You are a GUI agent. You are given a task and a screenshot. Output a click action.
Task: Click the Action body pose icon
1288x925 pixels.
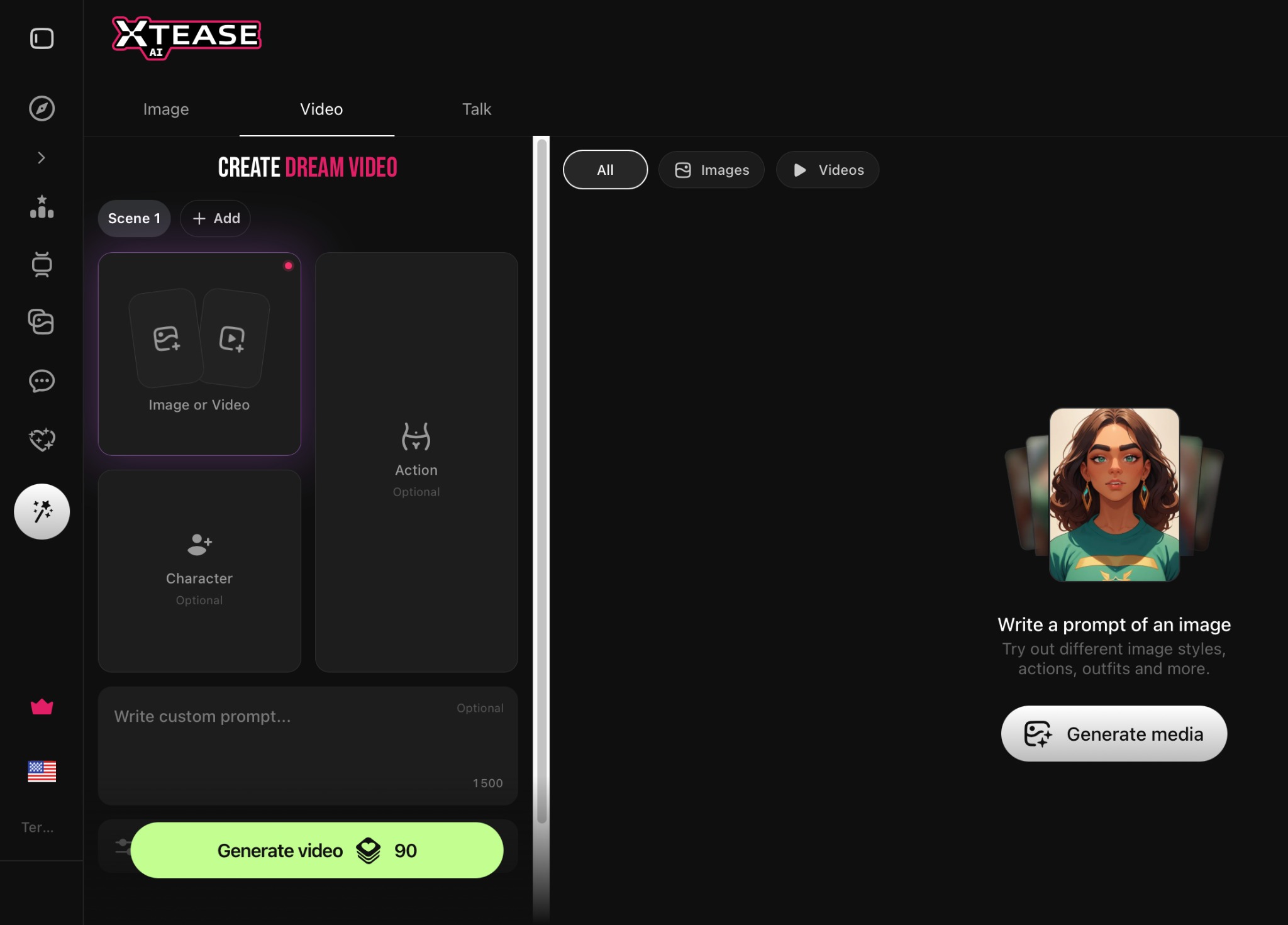(x=416, y=436)
